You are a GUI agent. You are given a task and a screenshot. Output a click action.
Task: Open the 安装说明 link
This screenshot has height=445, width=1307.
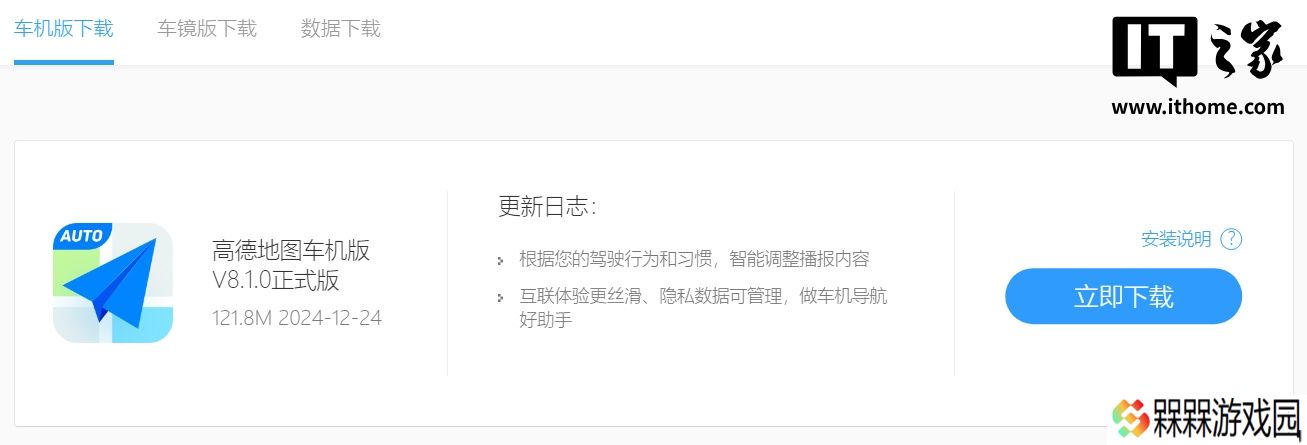pyautogui.click(x=1176, y=239)
